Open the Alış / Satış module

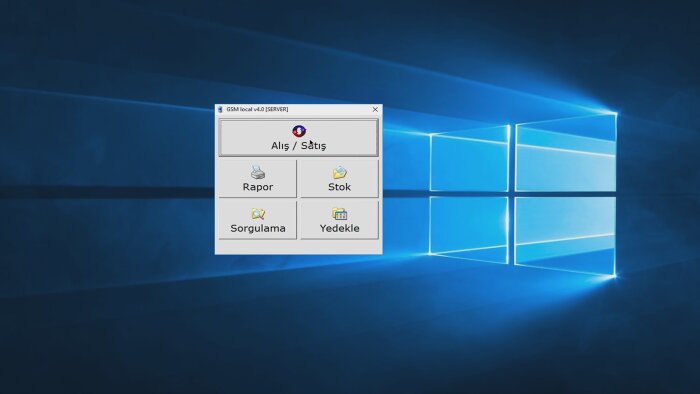(298, 137)
